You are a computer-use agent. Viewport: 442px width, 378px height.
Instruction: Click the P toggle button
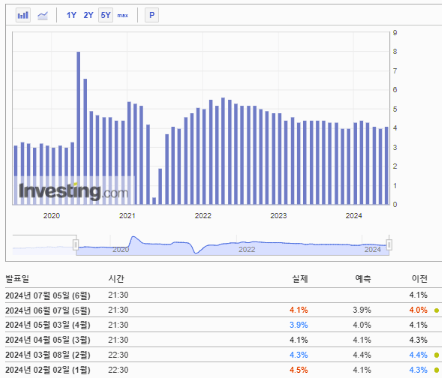point(152,15)
